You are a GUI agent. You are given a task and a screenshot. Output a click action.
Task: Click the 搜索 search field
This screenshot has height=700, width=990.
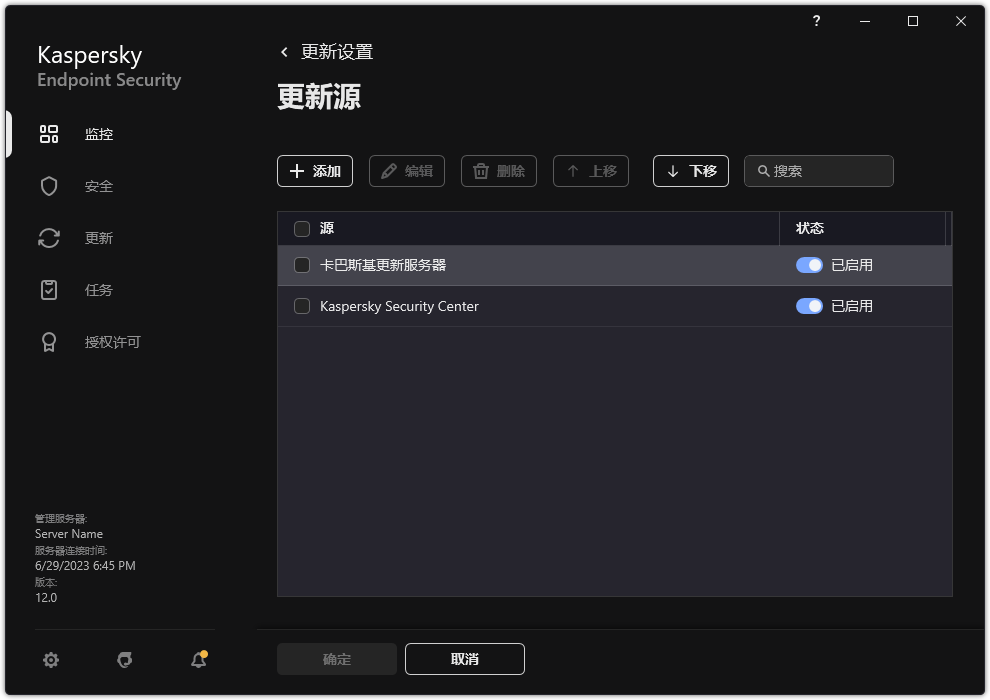818,171
